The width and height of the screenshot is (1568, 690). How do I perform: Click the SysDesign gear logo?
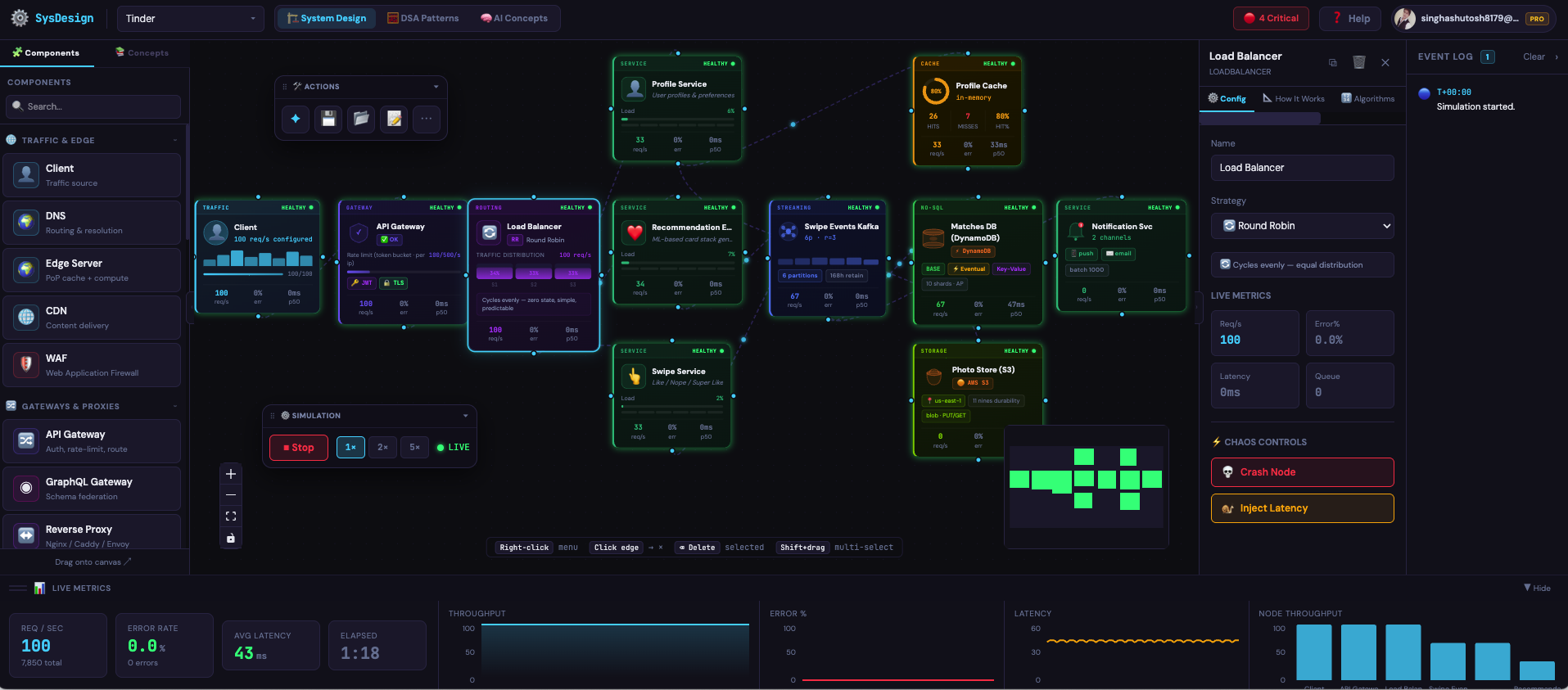click(20, 18)
